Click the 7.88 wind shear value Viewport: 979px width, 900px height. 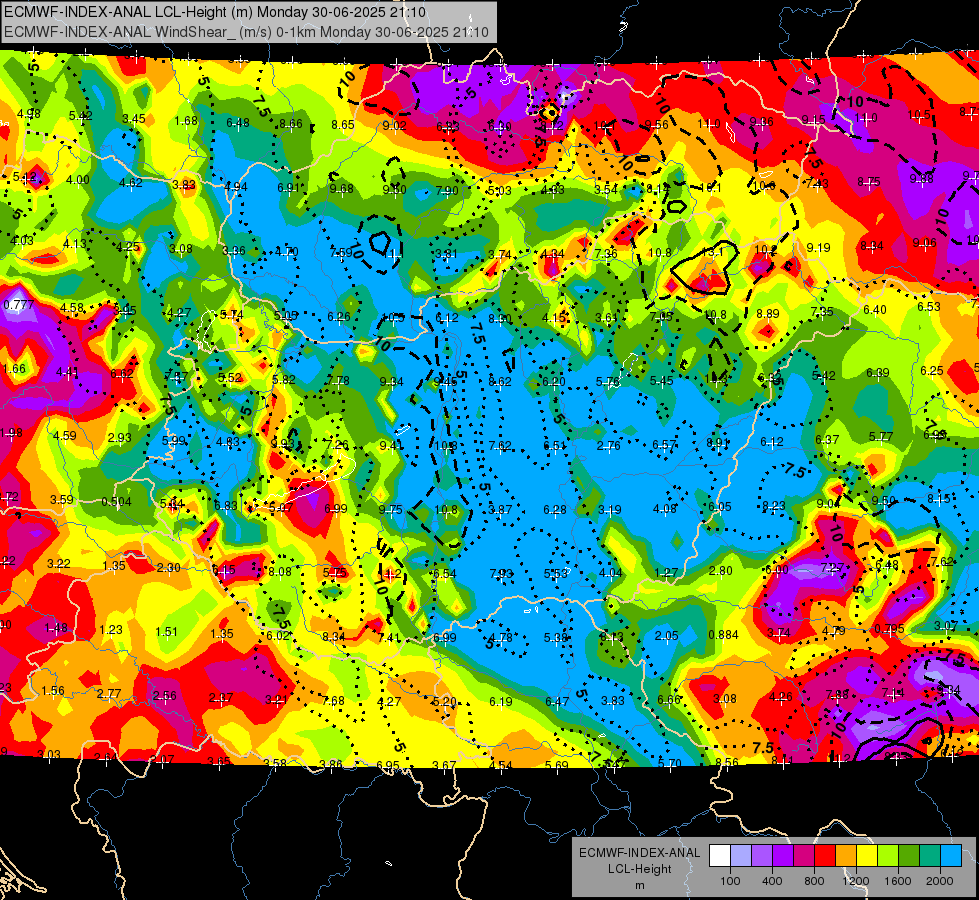837,694
